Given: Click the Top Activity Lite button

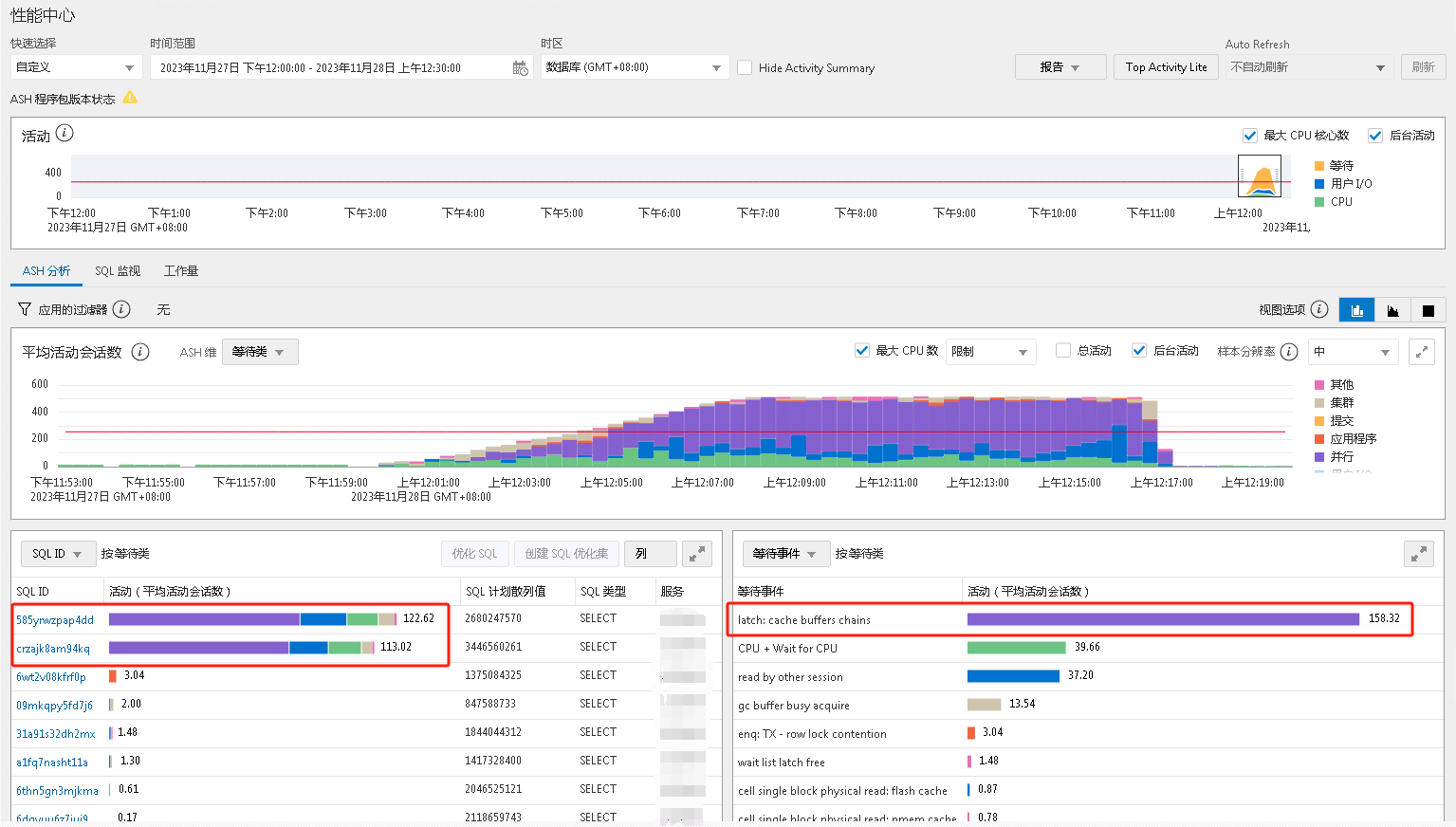Looking at the screenshot, I should pyautogui.click(x=1166, y=67).
